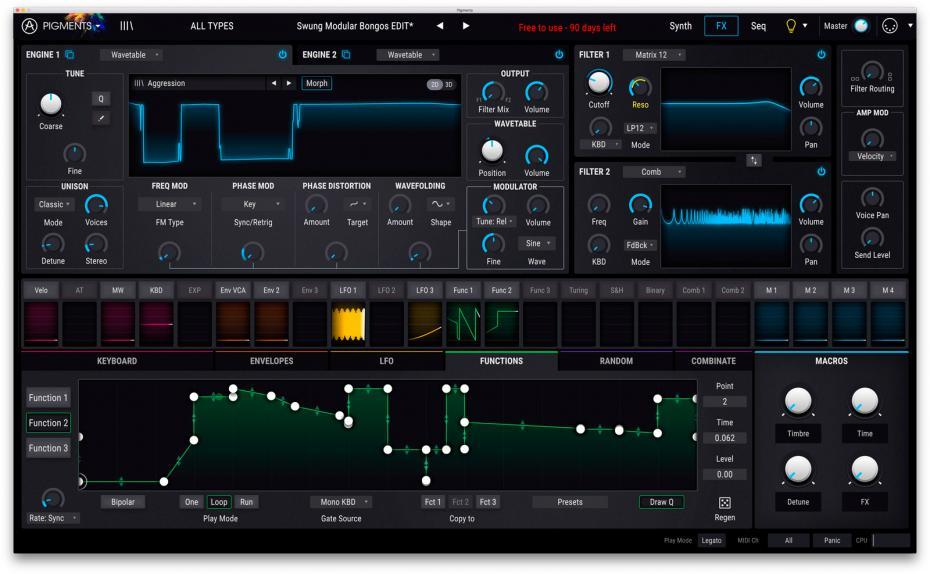Click the tune Q quantize button

[101, 98]
